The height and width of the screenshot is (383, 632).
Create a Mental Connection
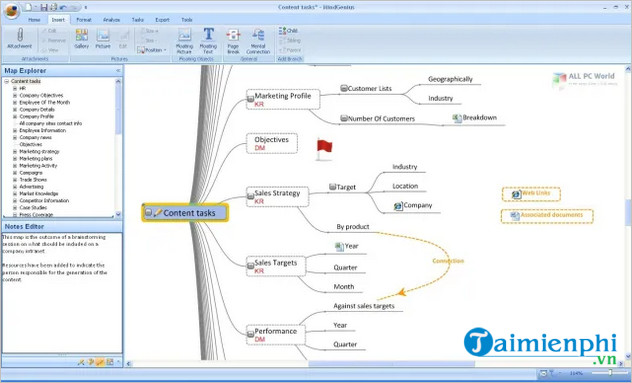(258, 40)
